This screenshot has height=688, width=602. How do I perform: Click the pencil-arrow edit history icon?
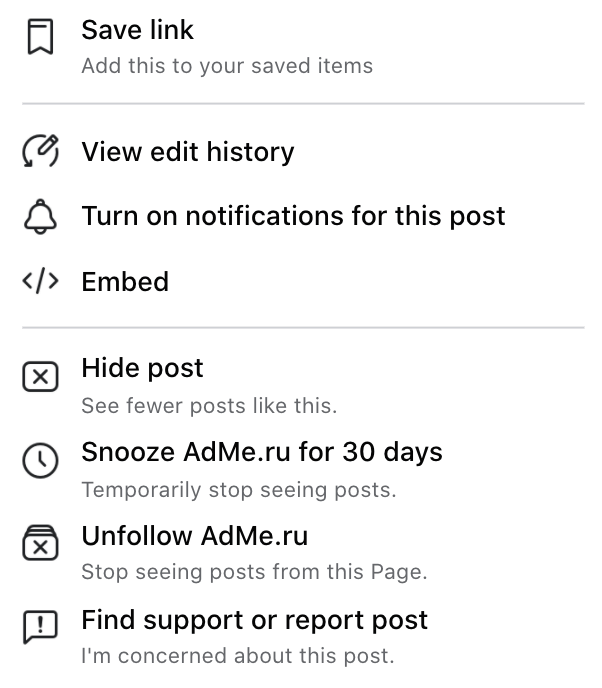pyautogui.click(x=40, y=151)
